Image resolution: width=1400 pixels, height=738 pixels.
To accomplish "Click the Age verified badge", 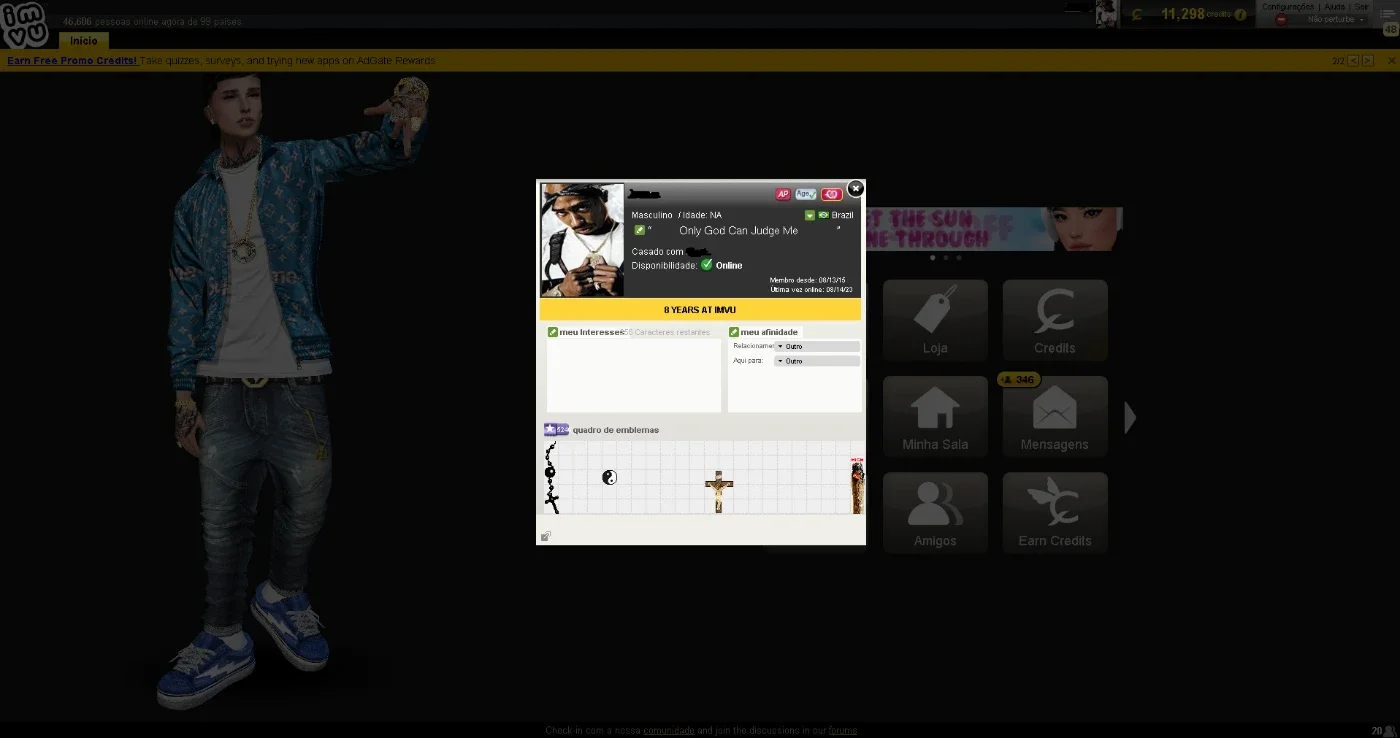I will (806, 194).
